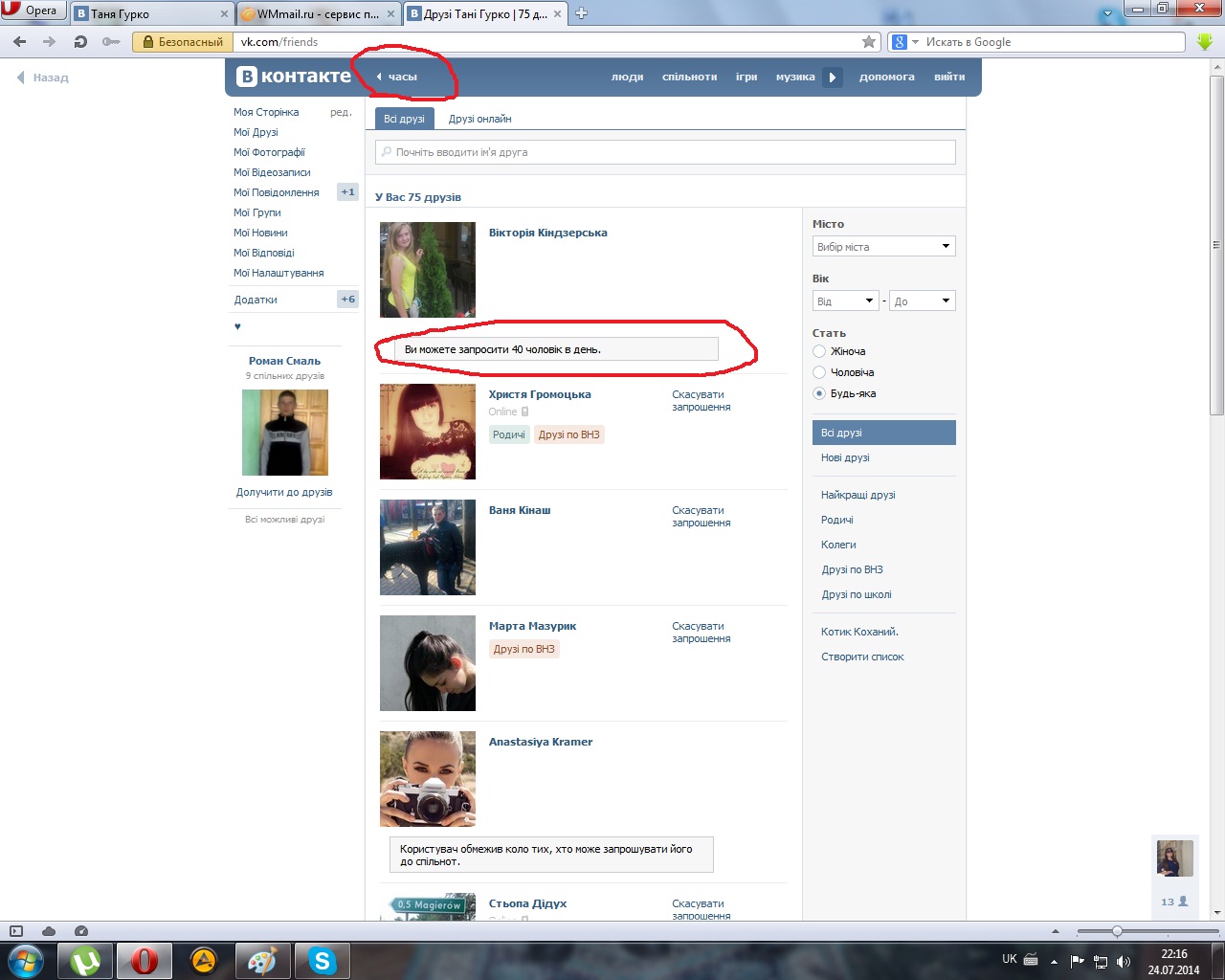This screenshot has width=1225, height=980.
Task: Click the volume icon in system tray
Action: pos(1124,961)
